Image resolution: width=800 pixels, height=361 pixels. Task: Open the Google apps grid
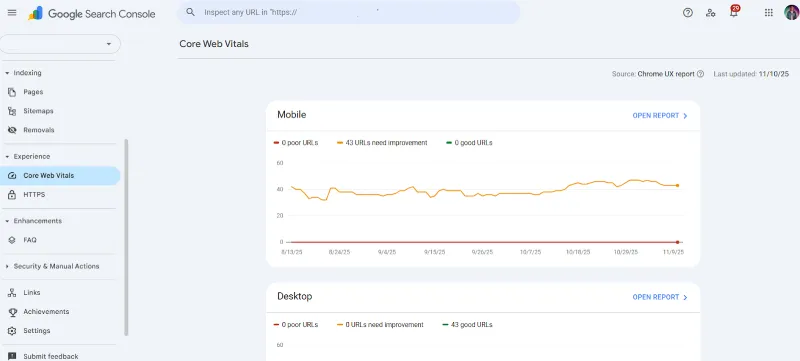pyautogui.click(x=768, y=13)
